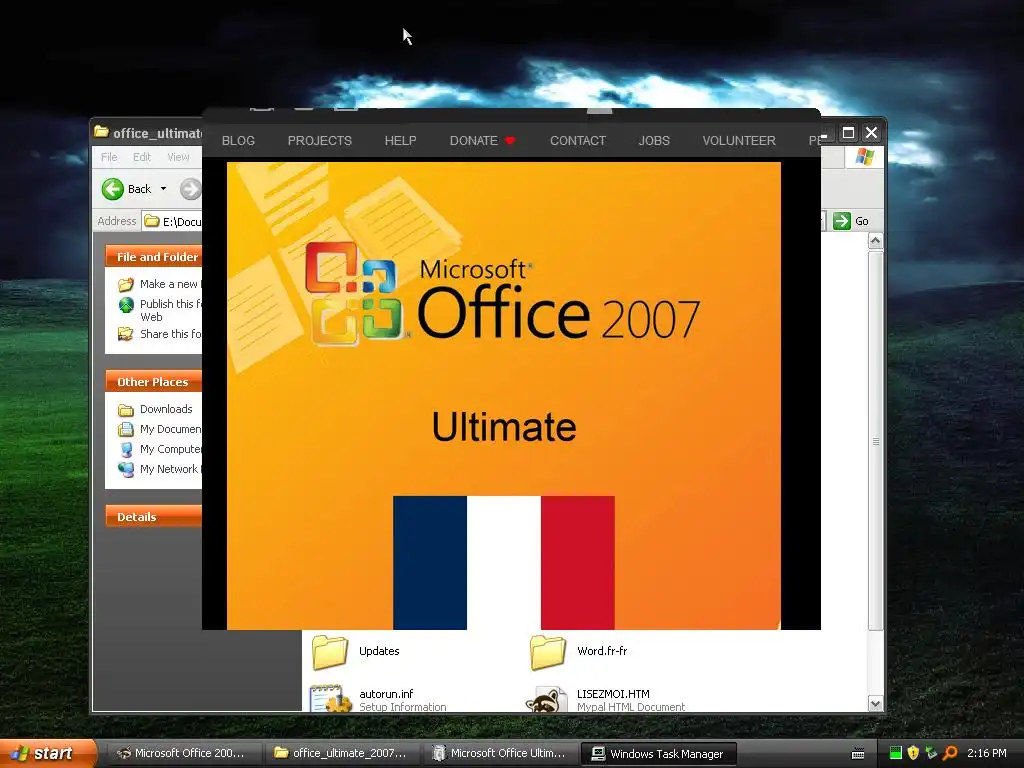Select the Word.fr-fr folder icon
The image size is (1024, 768).
pos(547,651)
